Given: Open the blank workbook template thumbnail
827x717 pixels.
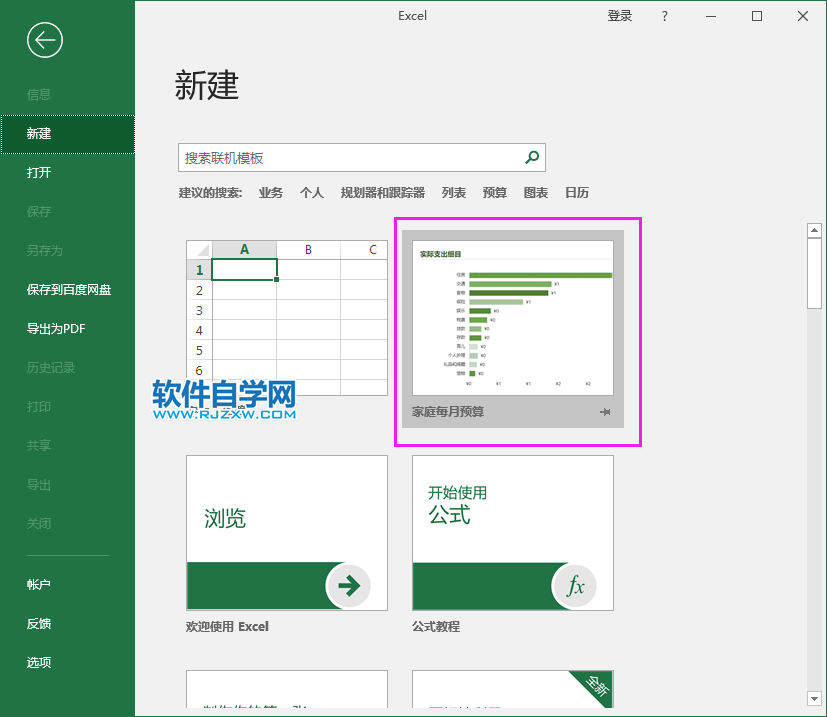Looking at the screenshot, I should (286, 313).
